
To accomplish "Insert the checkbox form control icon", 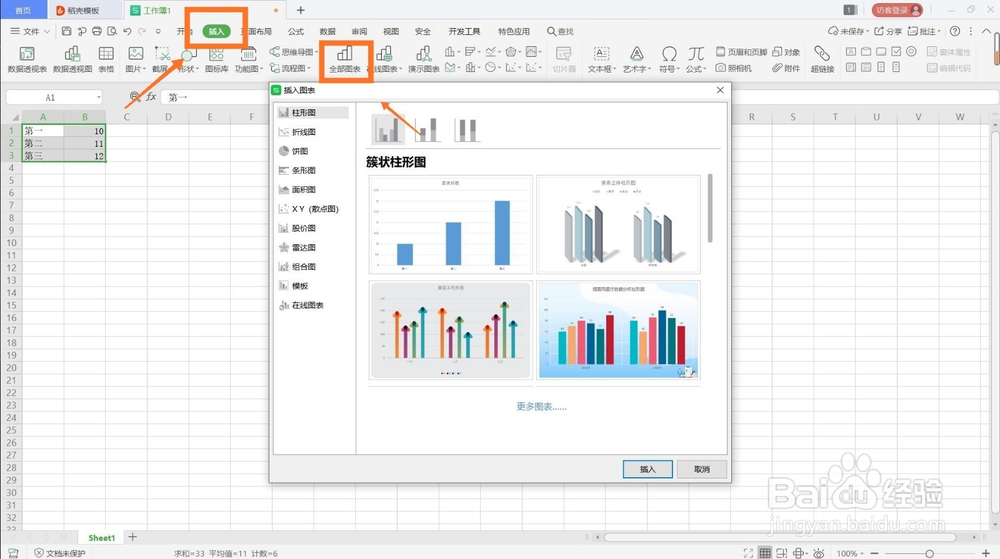I will tap(896, 51).
